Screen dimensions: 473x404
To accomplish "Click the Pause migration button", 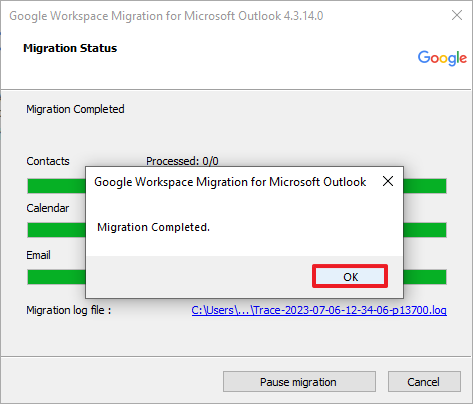I will pos(299,382).
